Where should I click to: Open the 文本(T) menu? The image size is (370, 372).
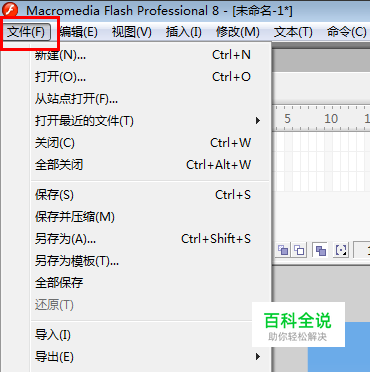pos(293,32)
